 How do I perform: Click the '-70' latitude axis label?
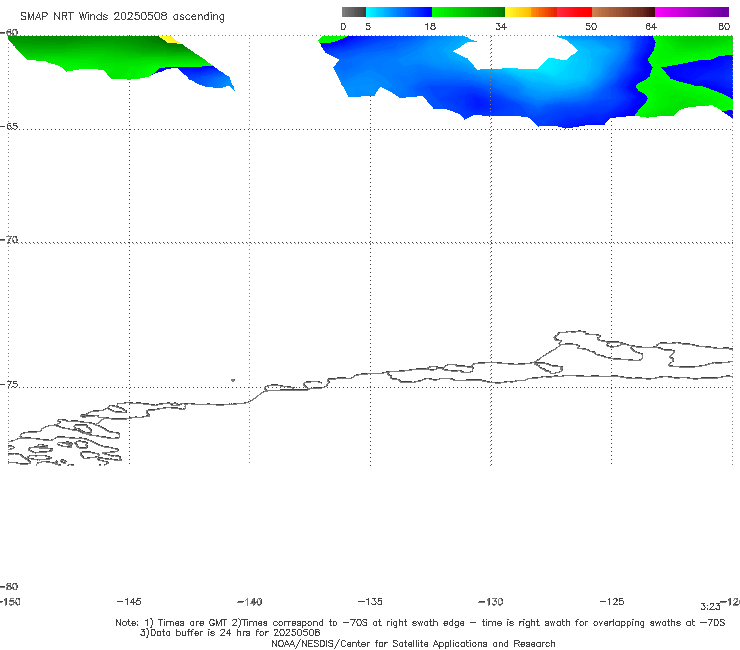point(9,239)
